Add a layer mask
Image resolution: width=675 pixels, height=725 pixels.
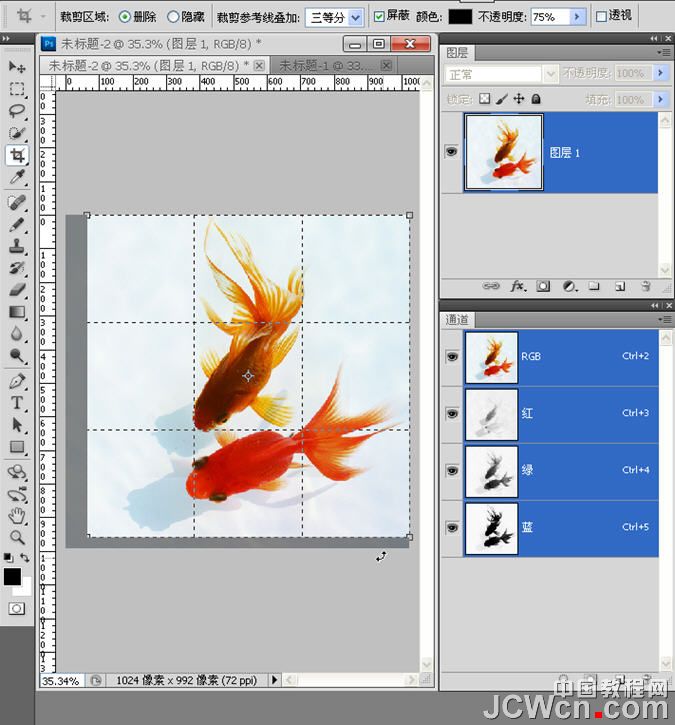click(543, 286)
